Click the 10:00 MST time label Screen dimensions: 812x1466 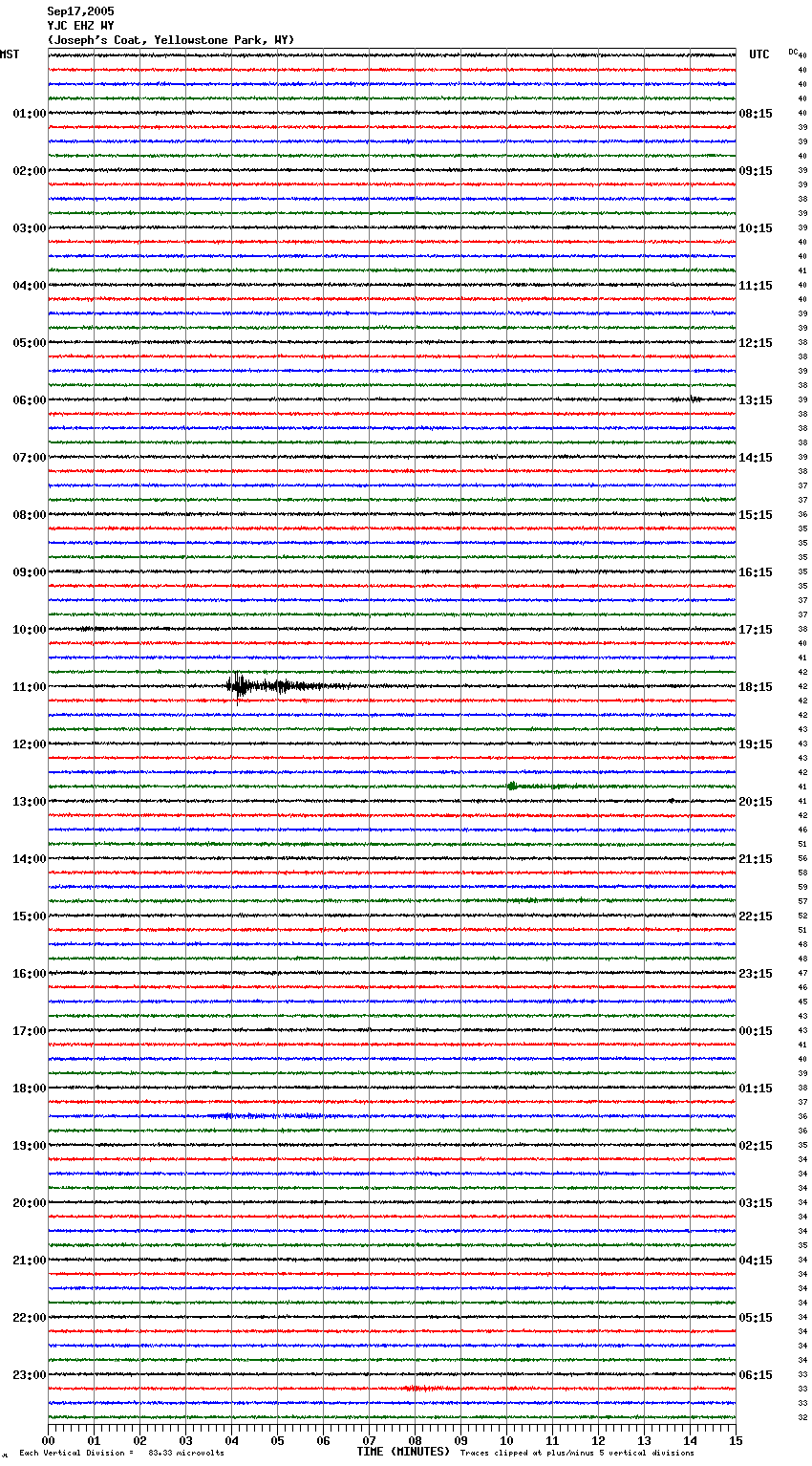click(x=30, y=630)
